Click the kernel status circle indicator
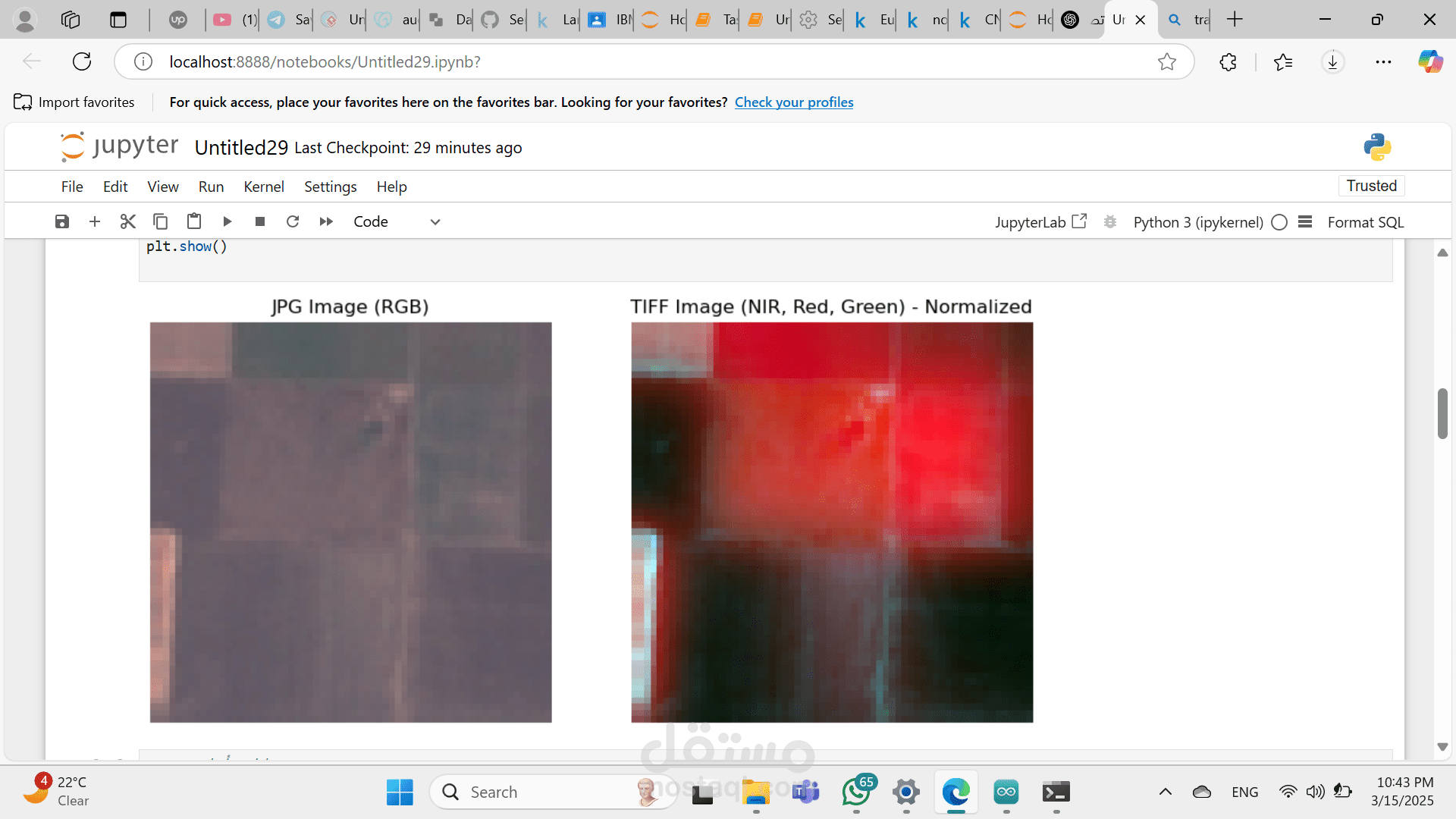The image size is (1456, 819). (x=1279, y=221)
